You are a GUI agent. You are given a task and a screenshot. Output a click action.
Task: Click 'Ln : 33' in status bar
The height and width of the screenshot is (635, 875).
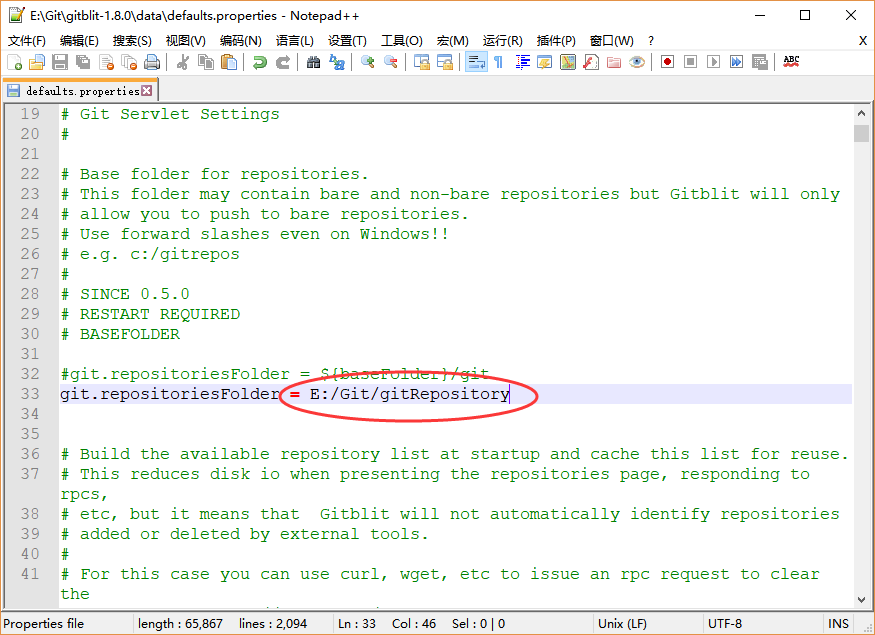(x=357, y=624)
